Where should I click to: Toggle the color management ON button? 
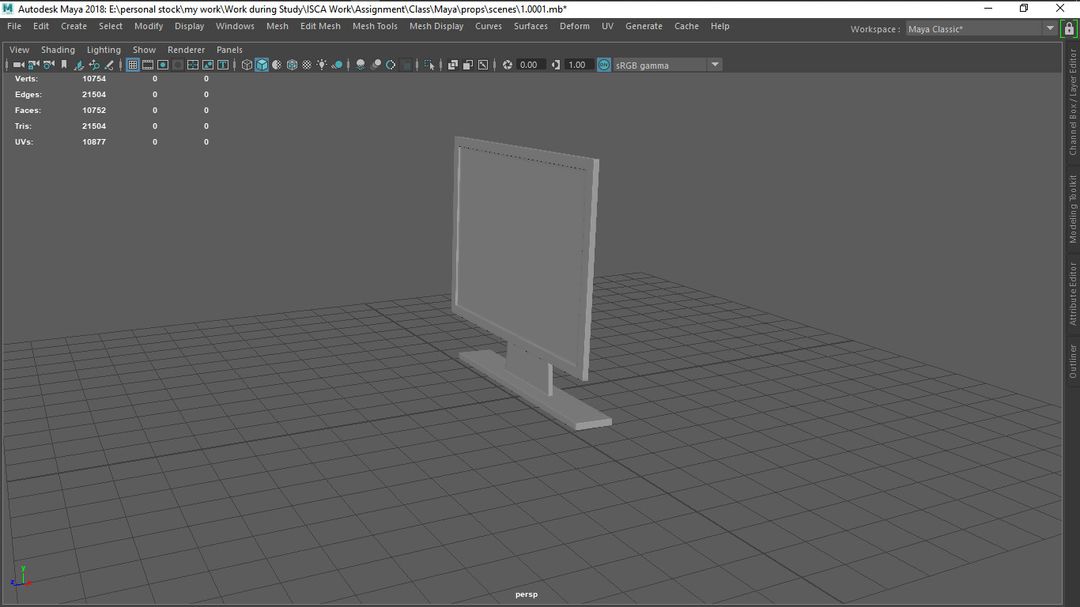[604, 65]
